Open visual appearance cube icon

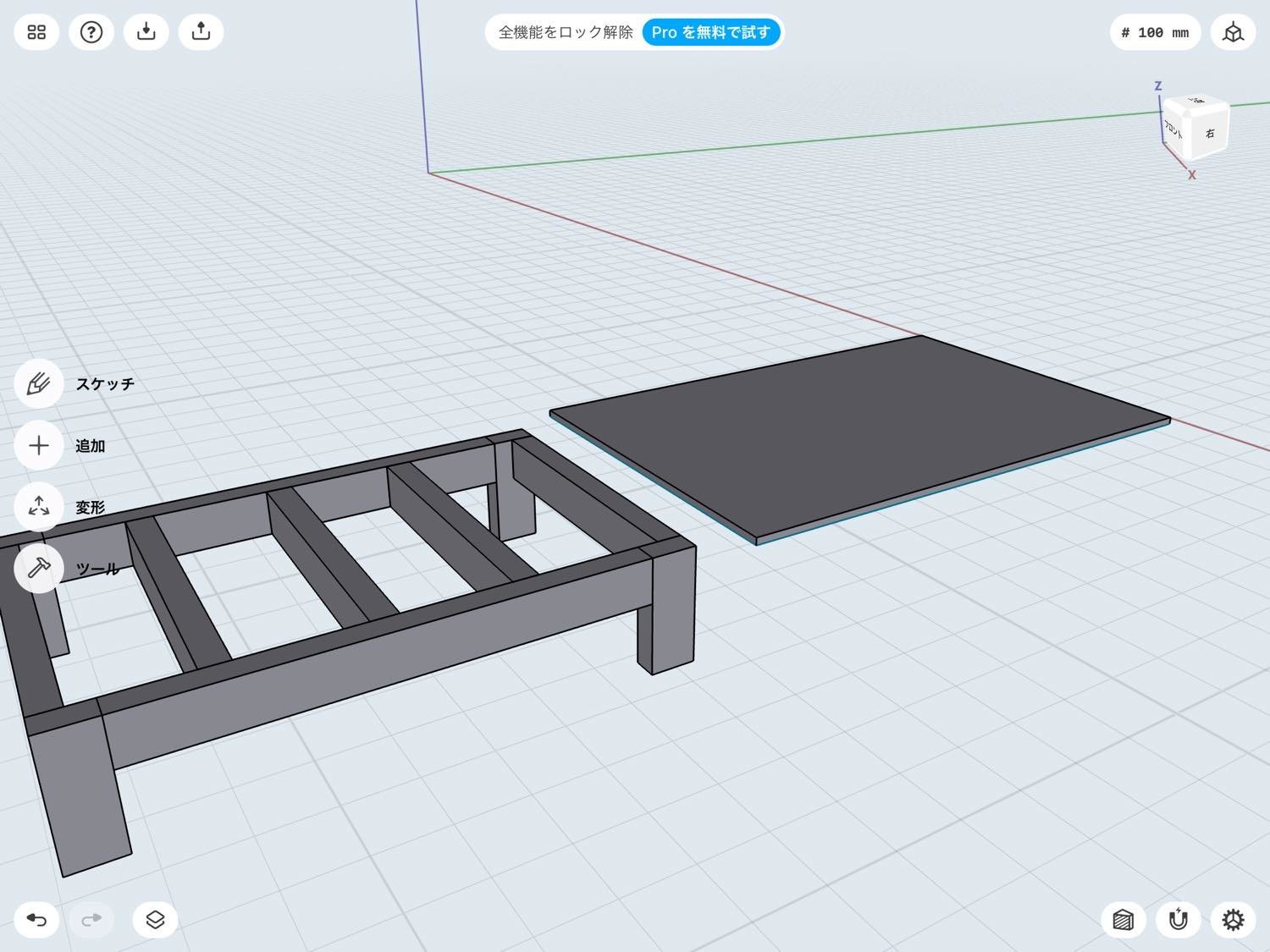(x=1124, y=920)
